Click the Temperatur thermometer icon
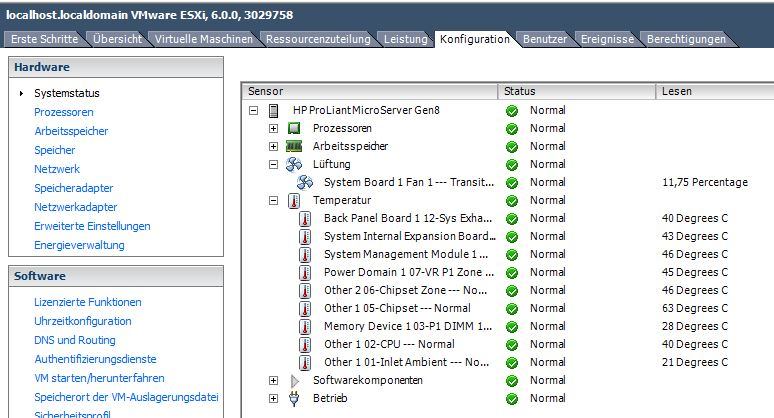Image resolution: width=774 pixels, height=418 pixels. (x=294, y=200)
